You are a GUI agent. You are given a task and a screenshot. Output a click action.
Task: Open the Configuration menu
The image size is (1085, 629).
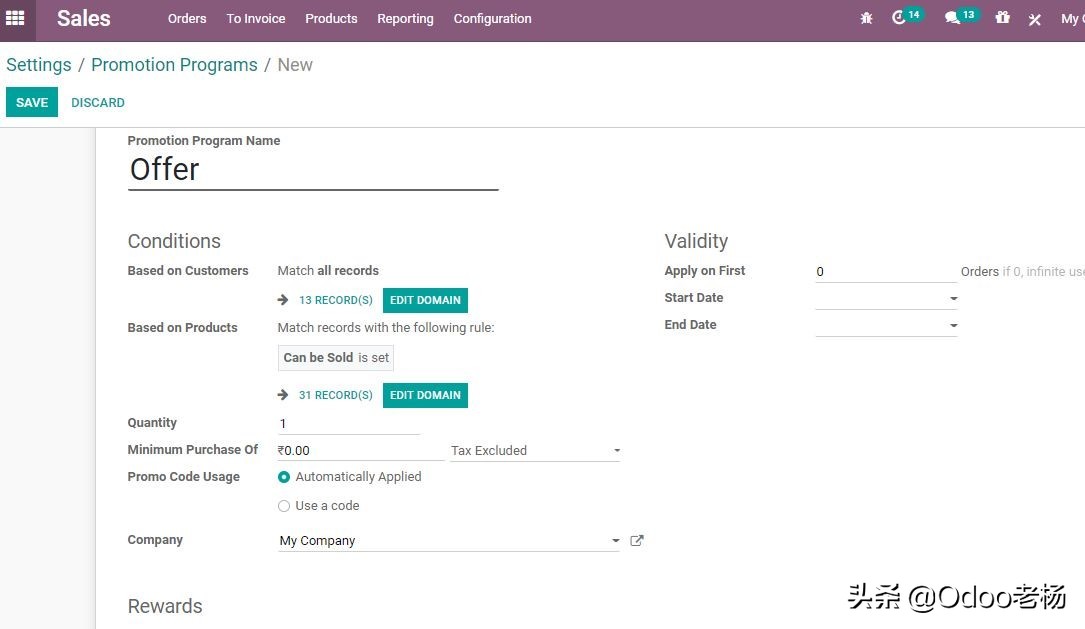492,19
